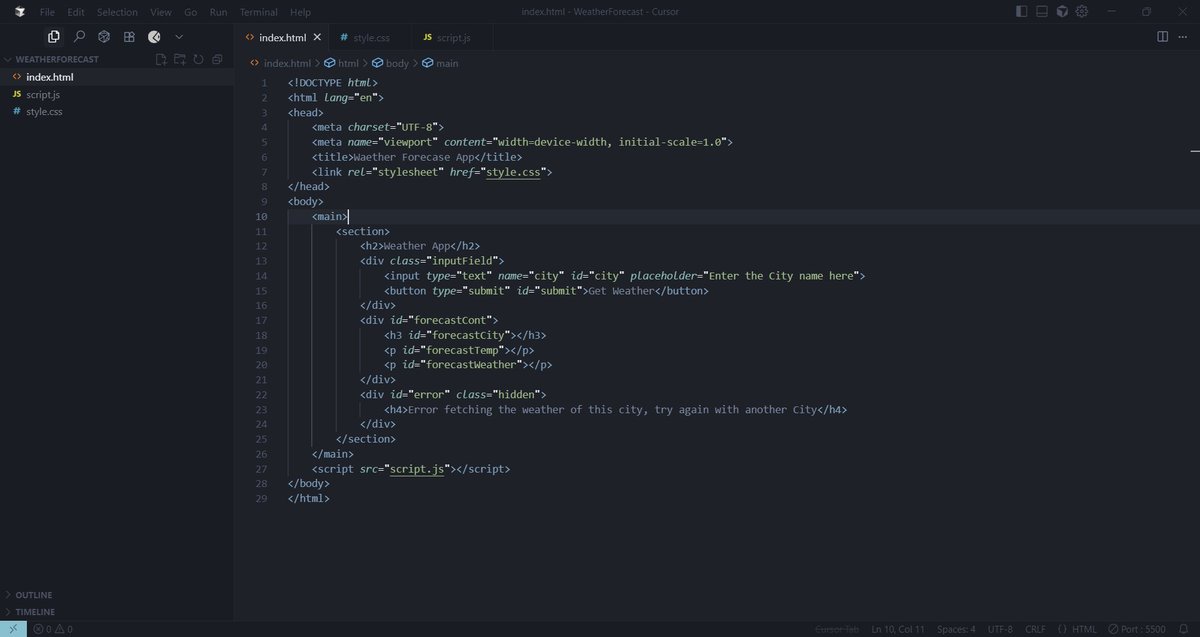Click the Cursor app logo
This screenshot has width=1200, height=637.
(x=20, y=12)
